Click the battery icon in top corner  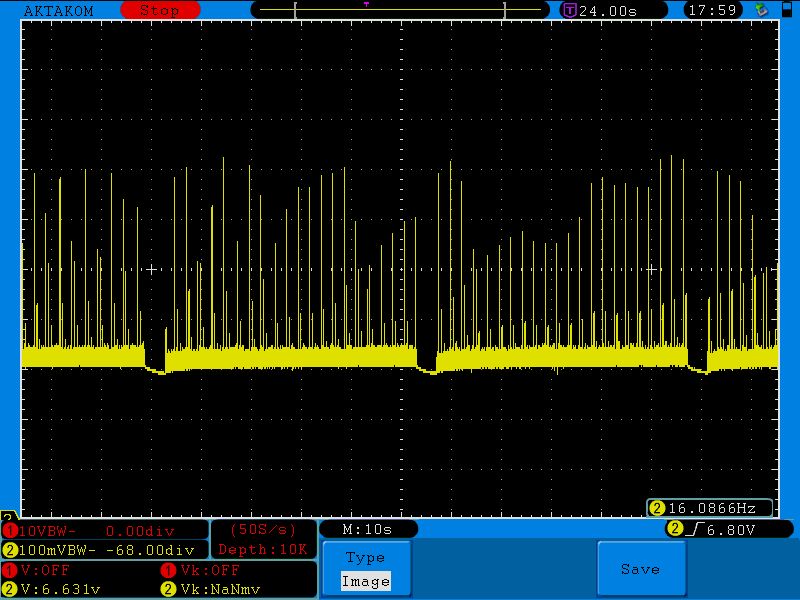point(787,9)
